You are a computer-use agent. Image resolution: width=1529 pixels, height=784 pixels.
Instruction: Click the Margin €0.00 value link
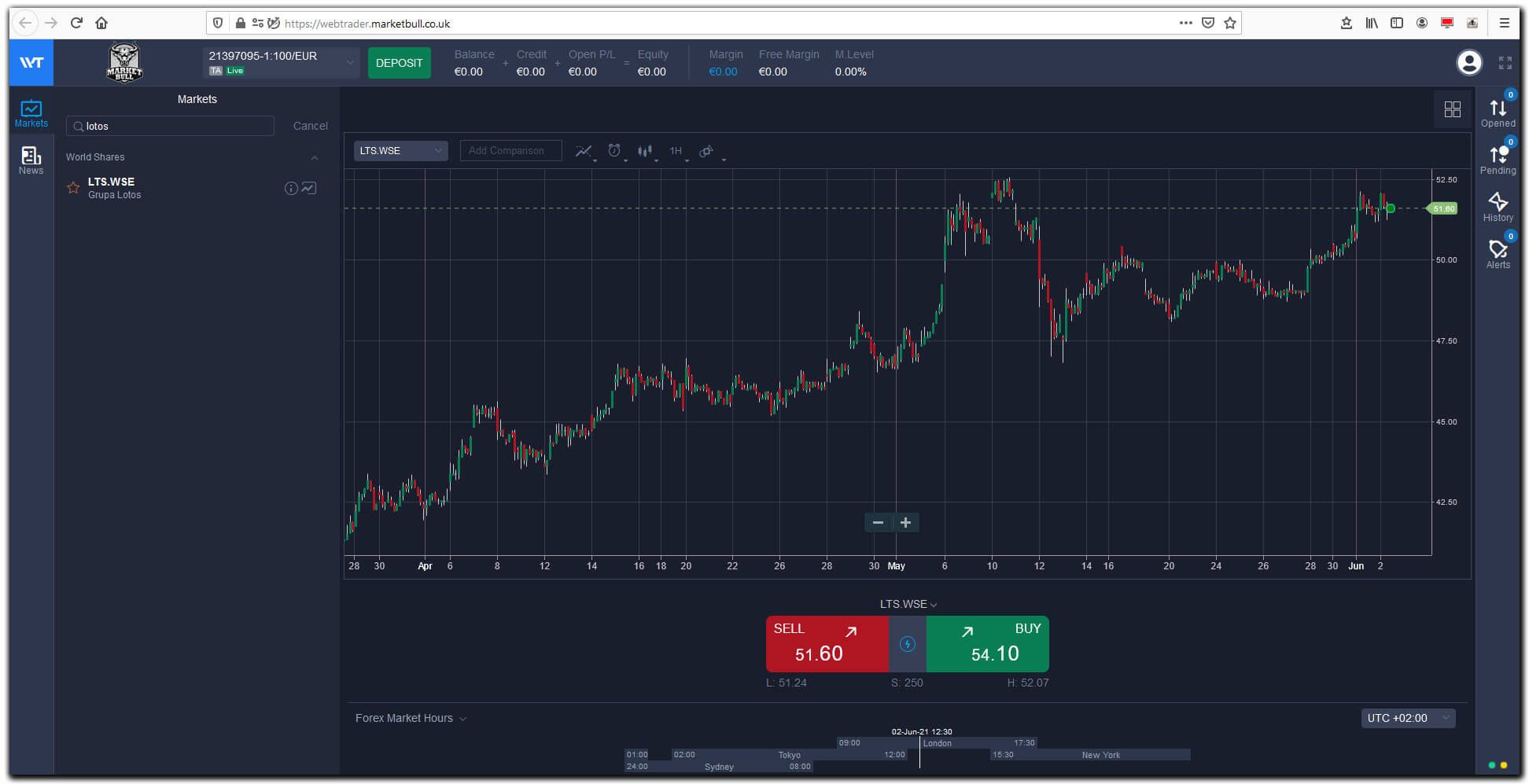click(723, 72)
